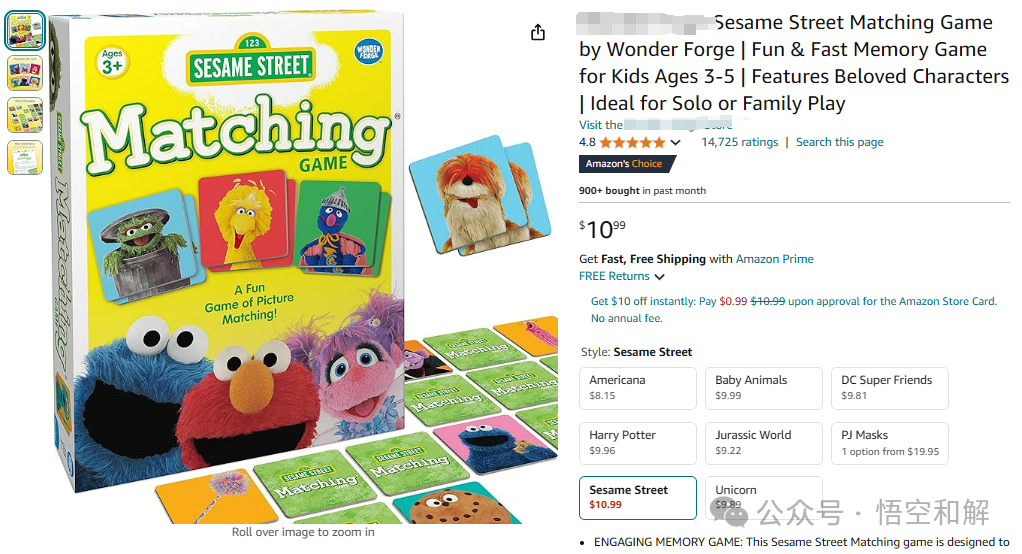This screenshot has width=1022, height=554.
Task: Open the star rating breakdown chevron
Action: click(x=675, y=142)
